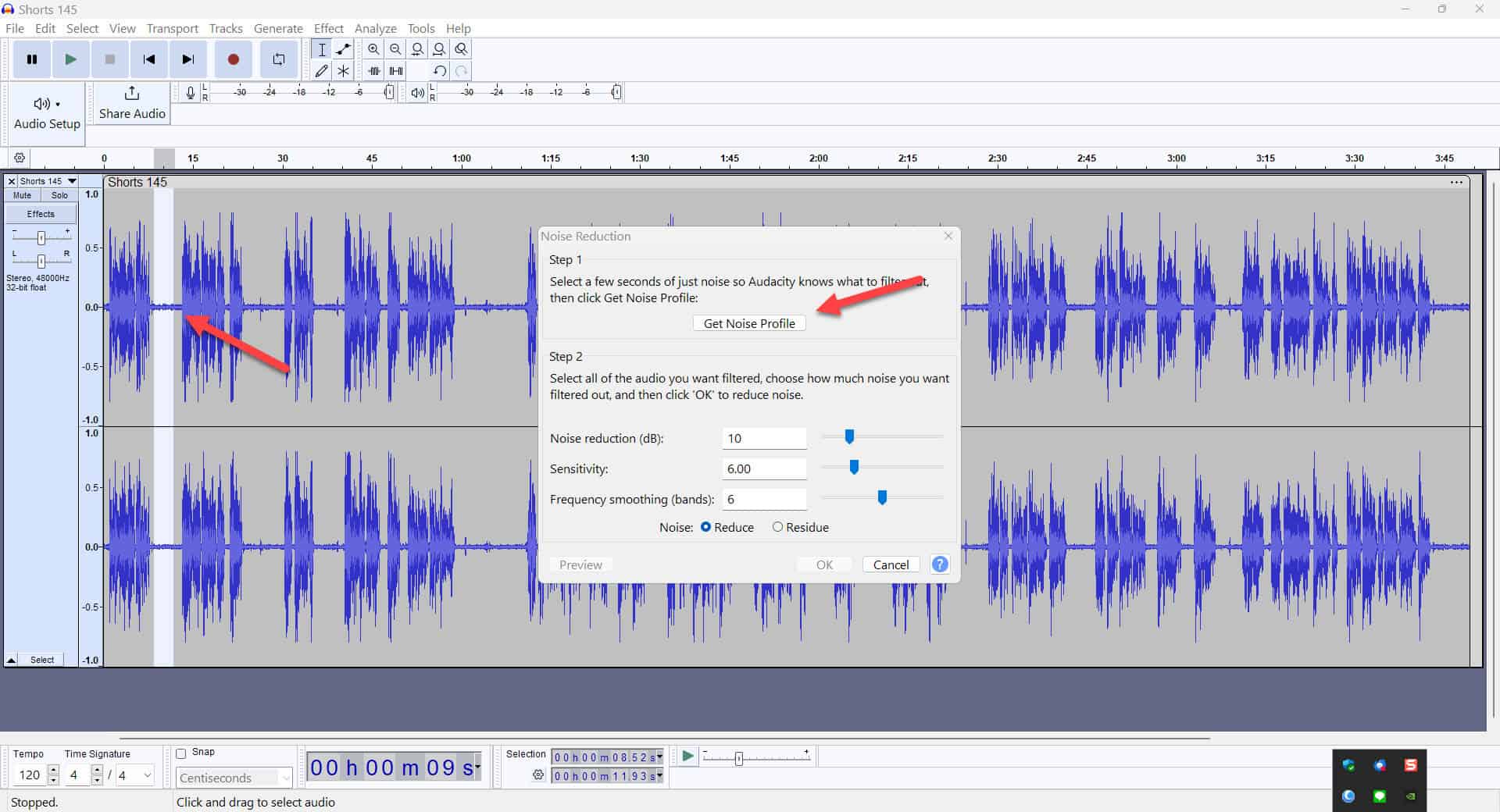This screenshot has height=812, width=1500.
Task: Click the Zoom In magnifier icon
Action: pyautogui.click(x=373, y=48)
